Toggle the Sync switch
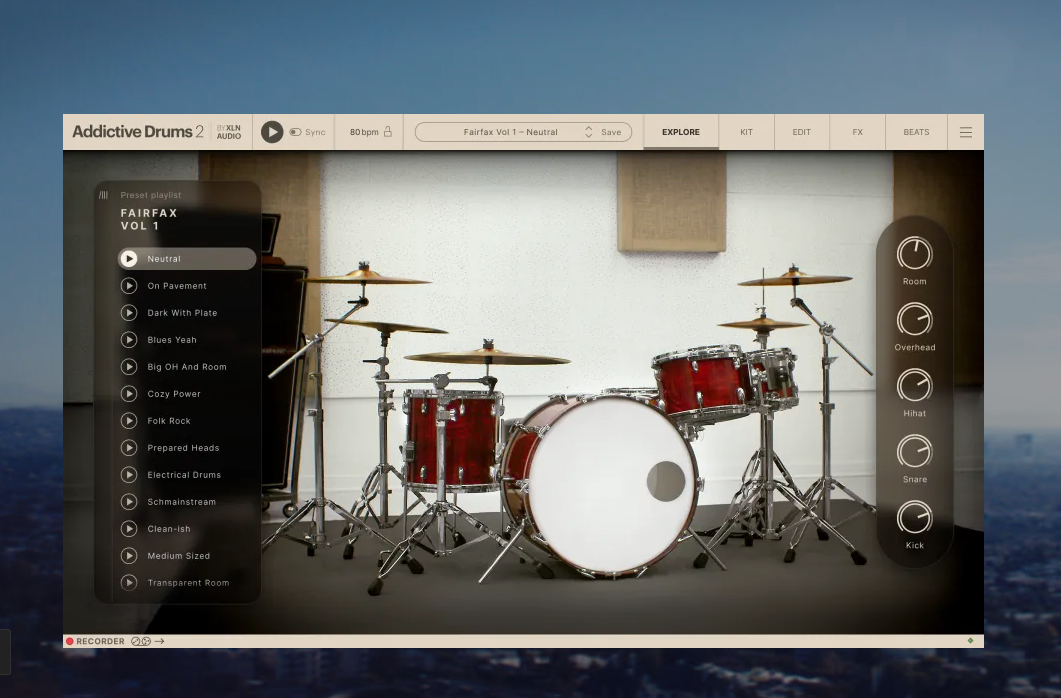The height and width of the screenshot is (698, 1061). coord(295,131)
